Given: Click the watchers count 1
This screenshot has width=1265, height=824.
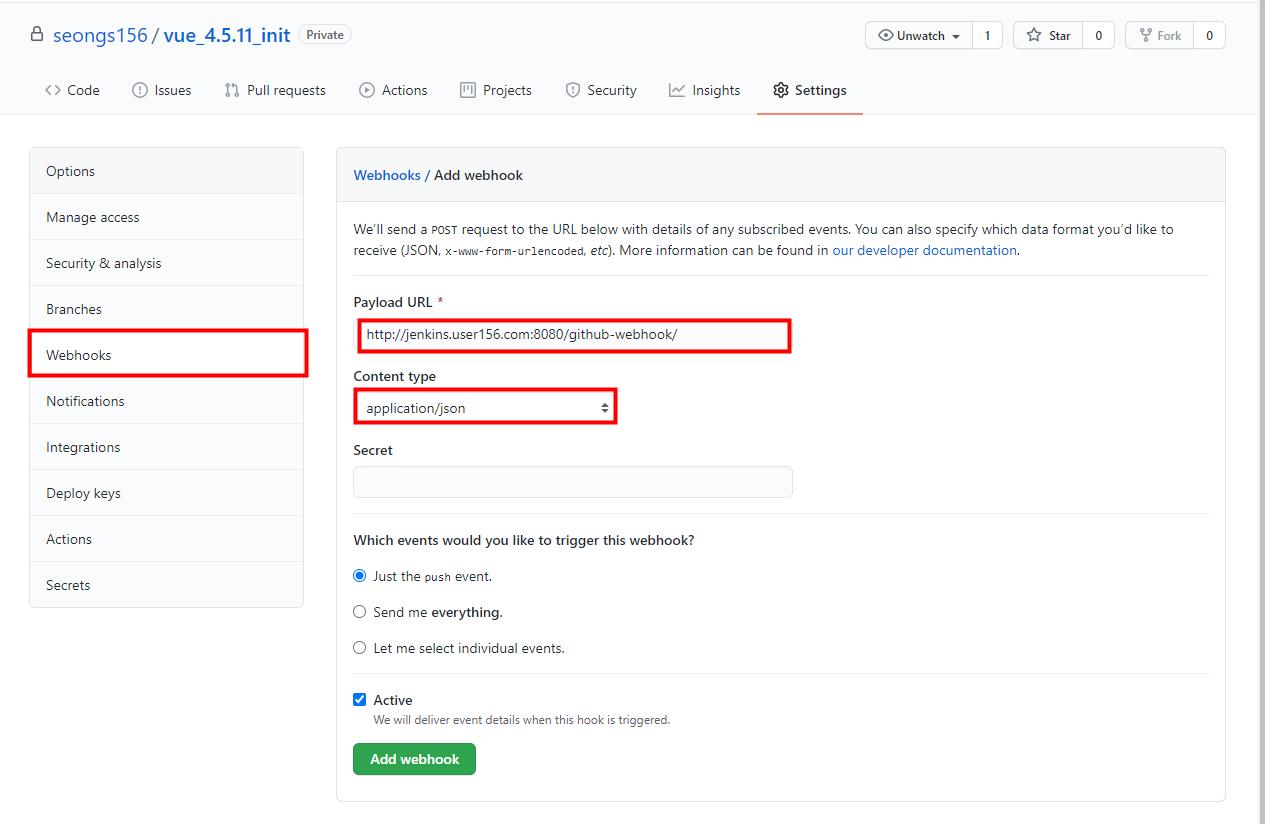Looking at the screenshot, I should (987, 35).
